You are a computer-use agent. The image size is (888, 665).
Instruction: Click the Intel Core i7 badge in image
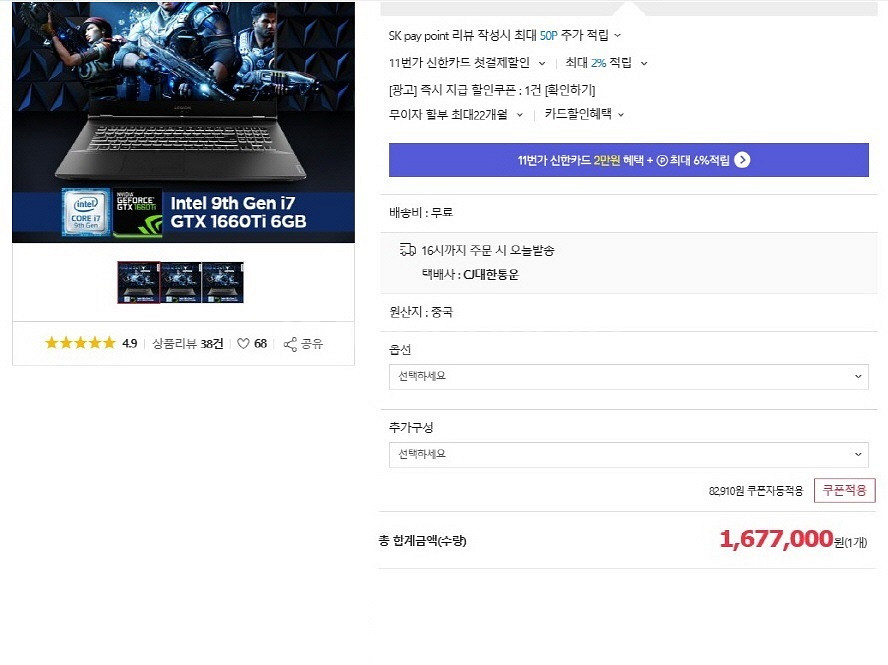pyautogui.click(x=85, y=212)
